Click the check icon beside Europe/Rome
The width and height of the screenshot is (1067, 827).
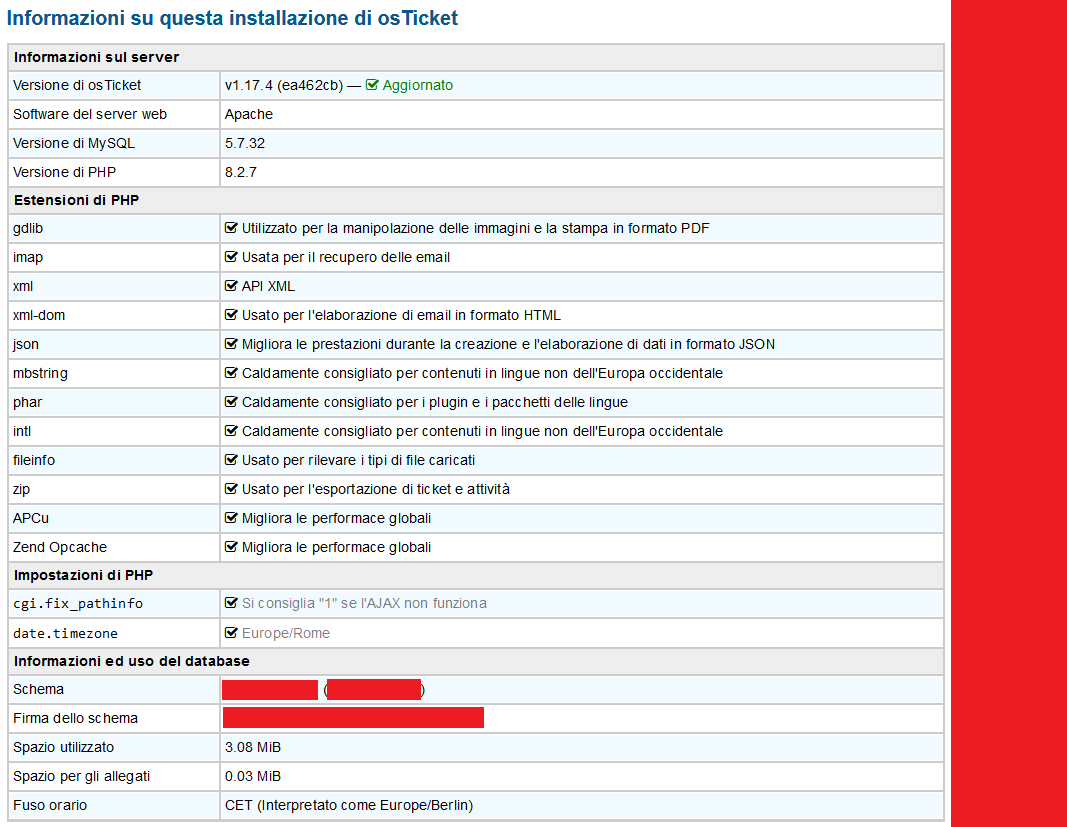point(231,633)
